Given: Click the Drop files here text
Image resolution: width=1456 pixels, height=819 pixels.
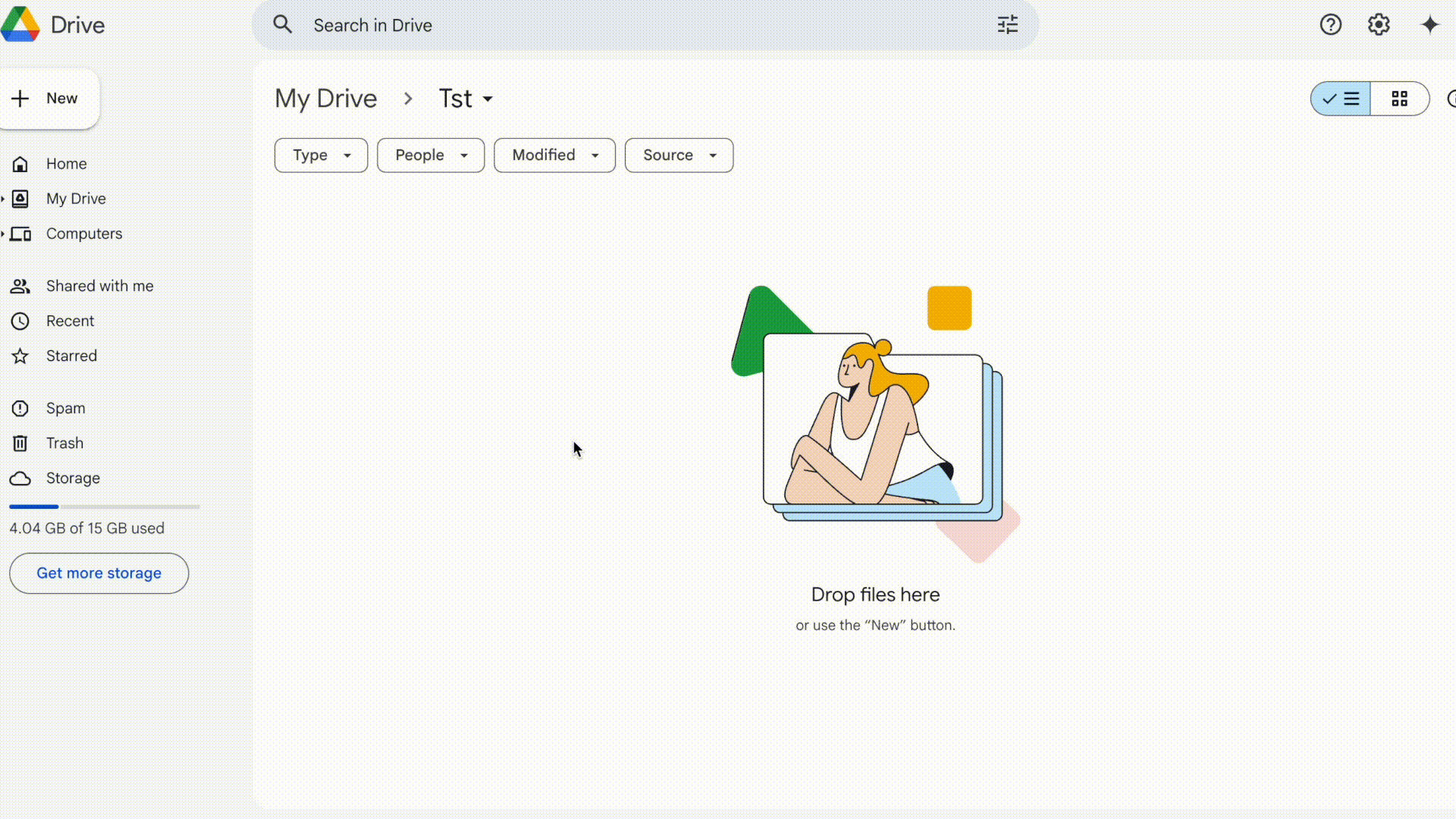Looking at the screenshot, I should (x=875, y=595).
